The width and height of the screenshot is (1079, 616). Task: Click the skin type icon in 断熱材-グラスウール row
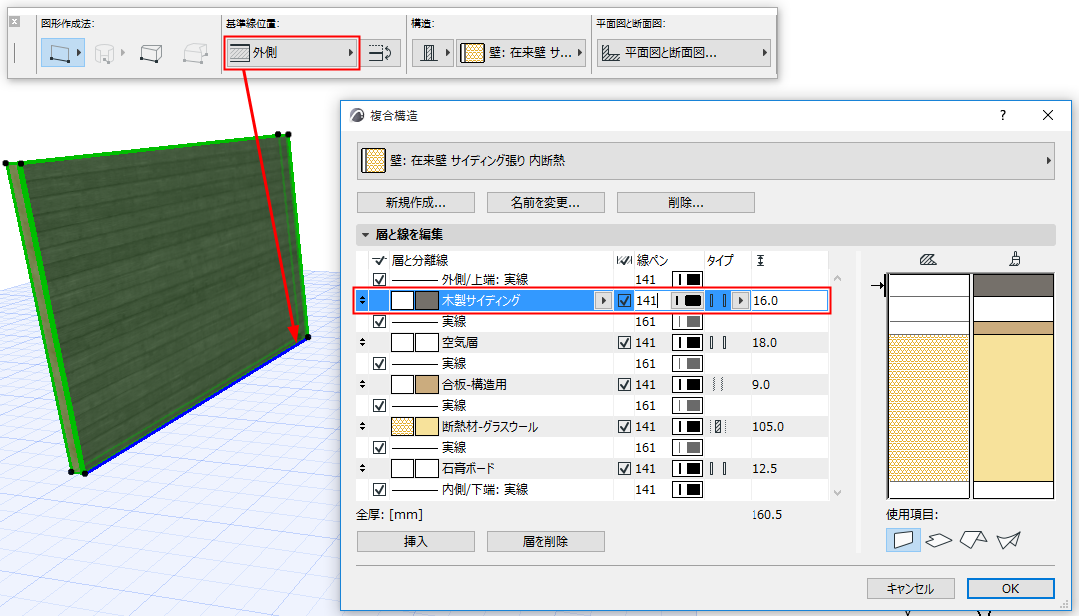[x=718, y=427]
